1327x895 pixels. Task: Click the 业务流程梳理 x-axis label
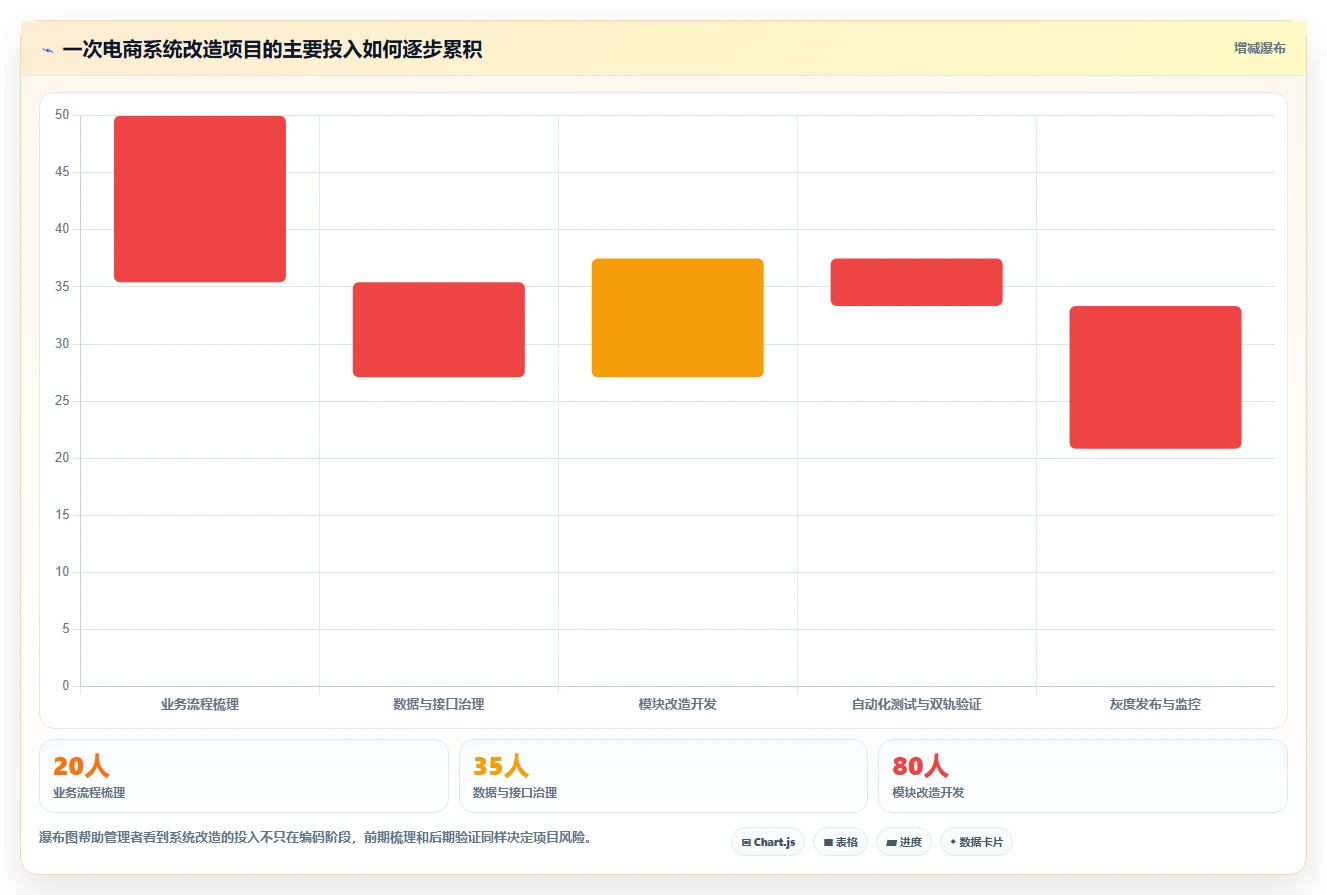pos(200,704)
